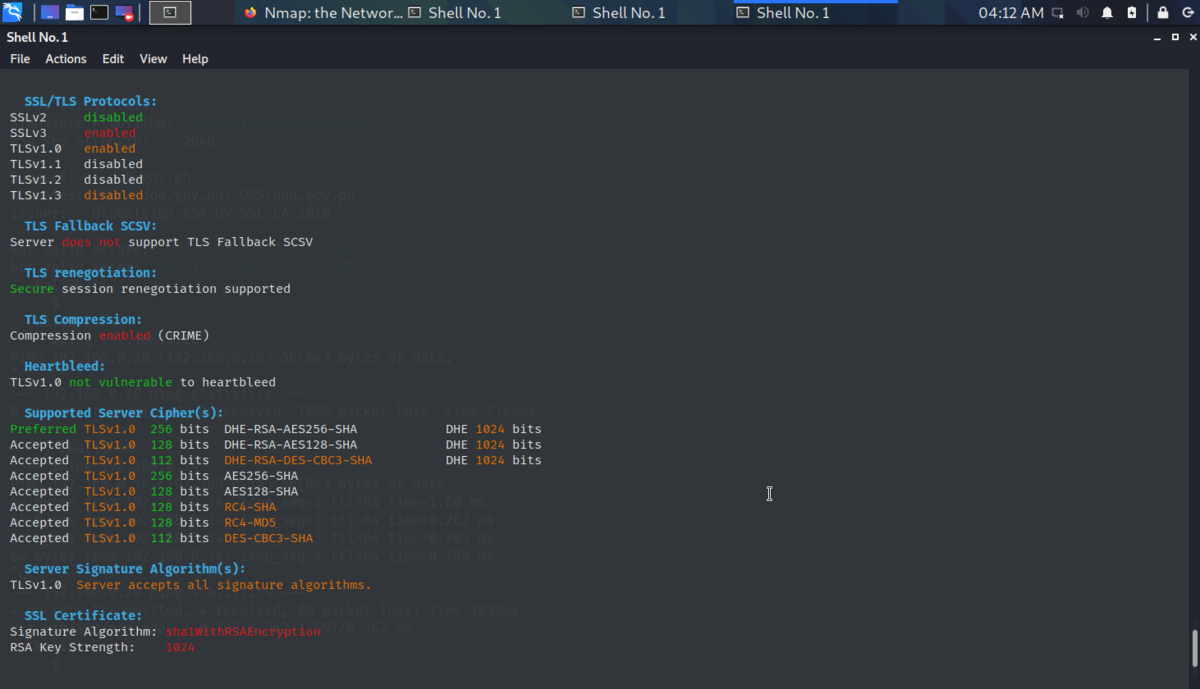Screen dimensions: 1200x689
Task: Click 'TLSv1.0 not vulnerable to heartbleed' line
Action: [x=143, y=382]
